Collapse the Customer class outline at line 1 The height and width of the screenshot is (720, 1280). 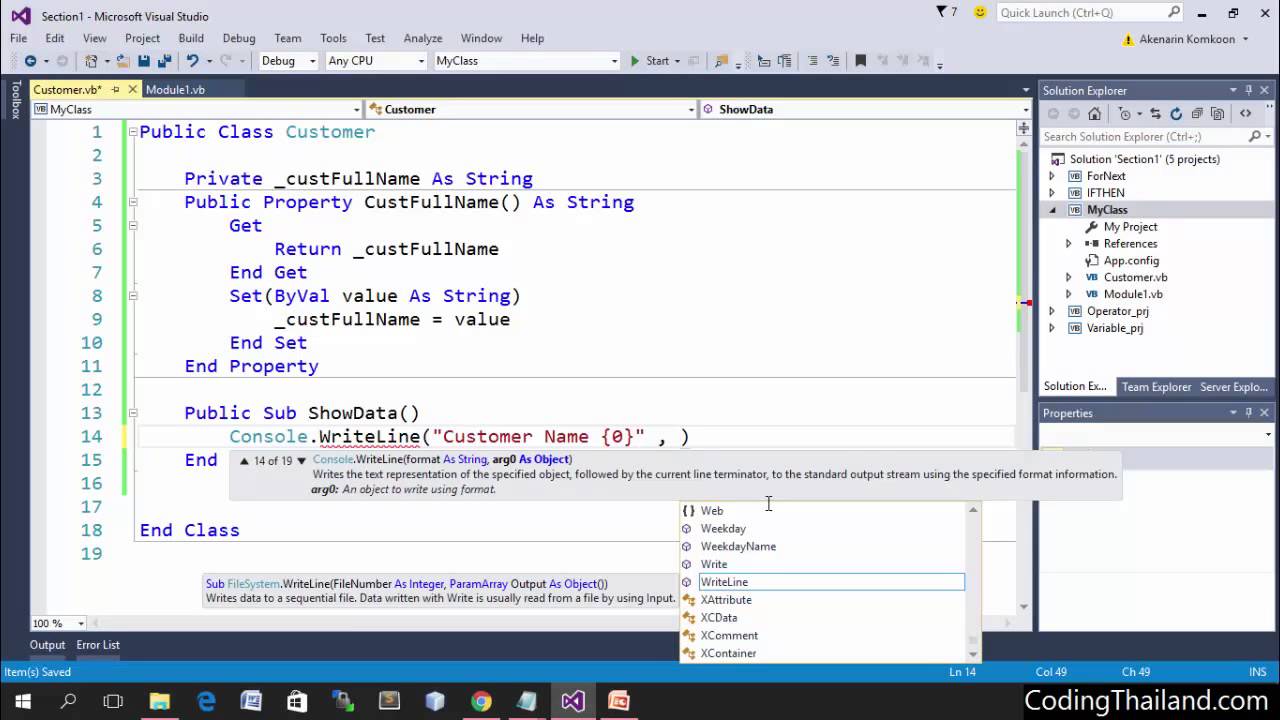tap(132, 132)
